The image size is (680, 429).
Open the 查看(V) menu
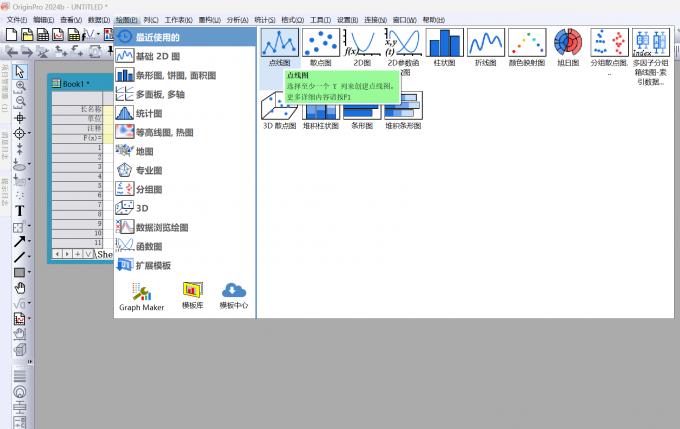coord(71,20)
